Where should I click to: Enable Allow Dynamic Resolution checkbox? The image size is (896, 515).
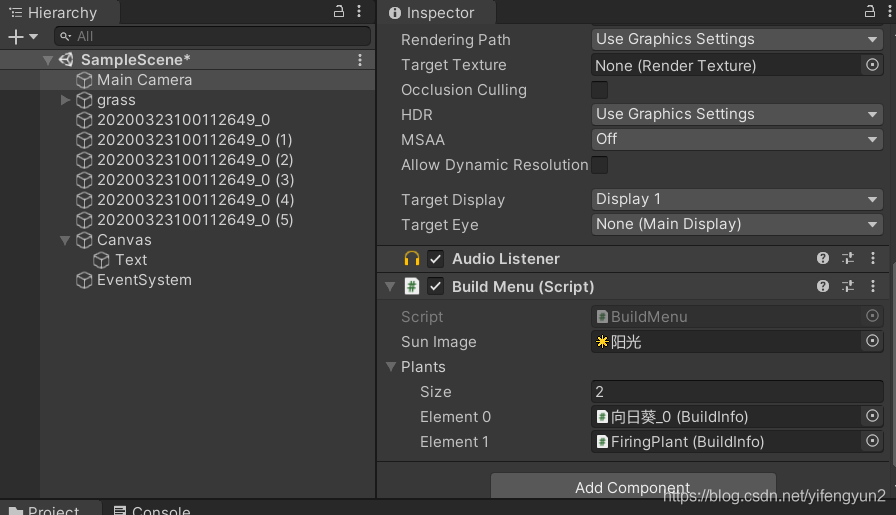coord(599,165)
